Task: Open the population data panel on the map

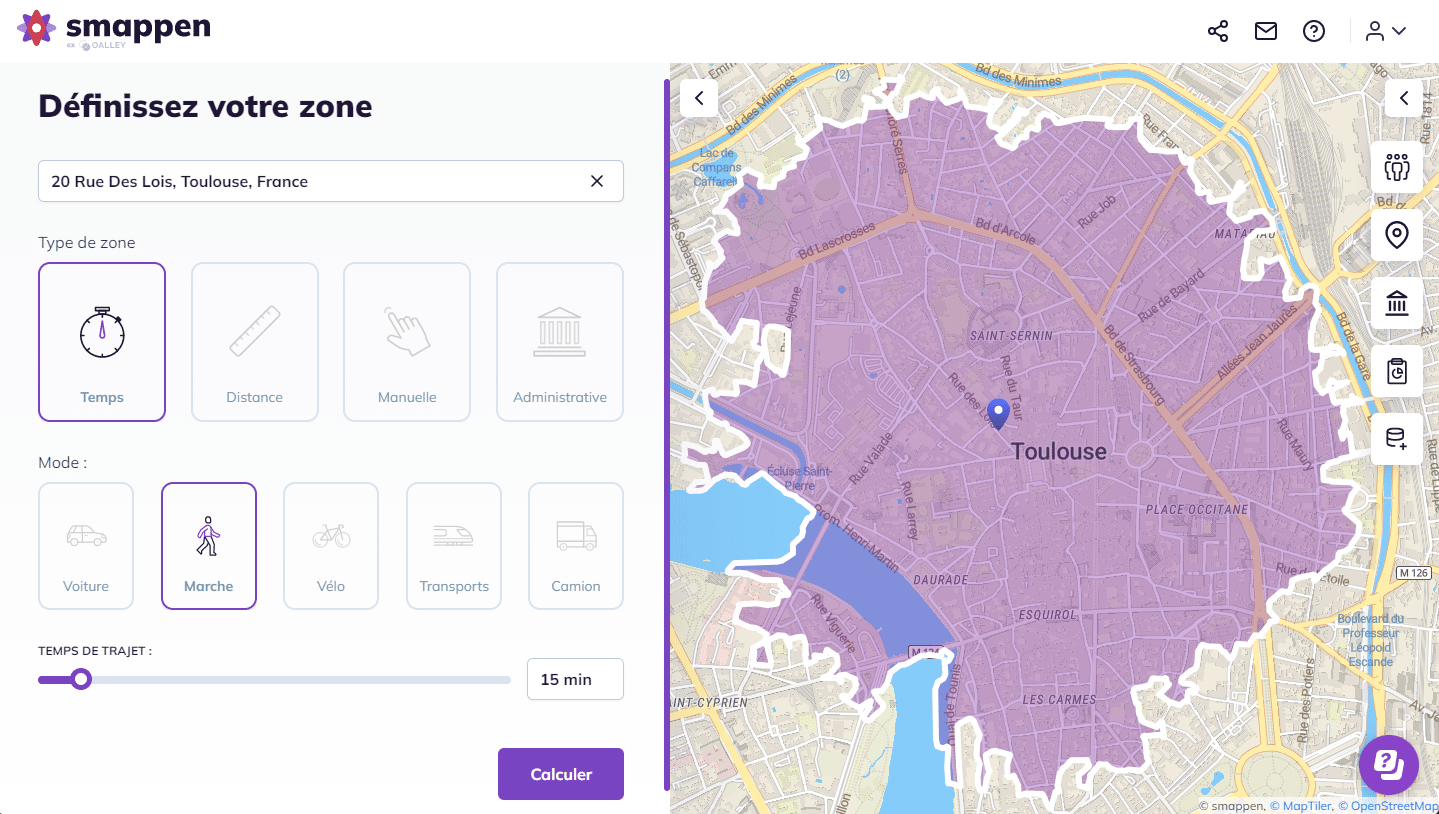Action: tap(1396, 166)
